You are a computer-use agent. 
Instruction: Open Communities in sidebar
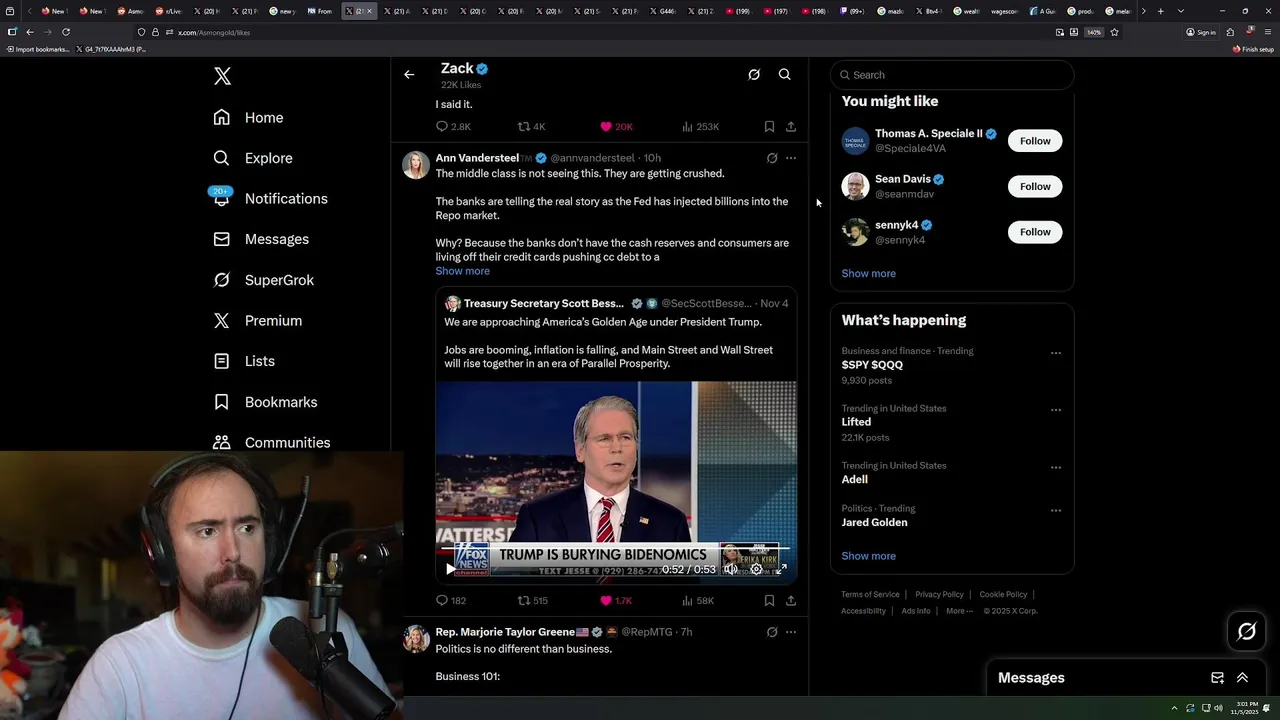tap(272, 442)
